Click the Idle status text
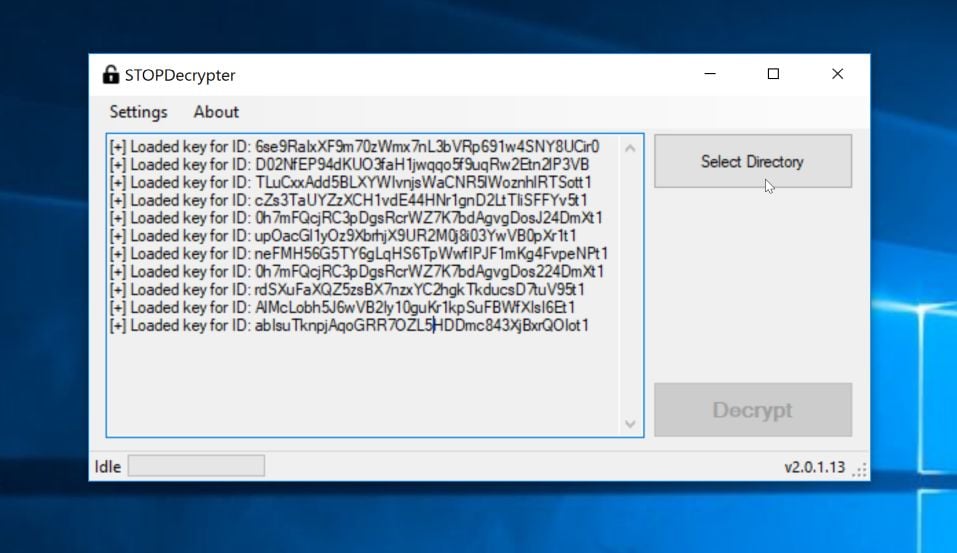This screenshot has height=553, width=957. click(107, 467)
